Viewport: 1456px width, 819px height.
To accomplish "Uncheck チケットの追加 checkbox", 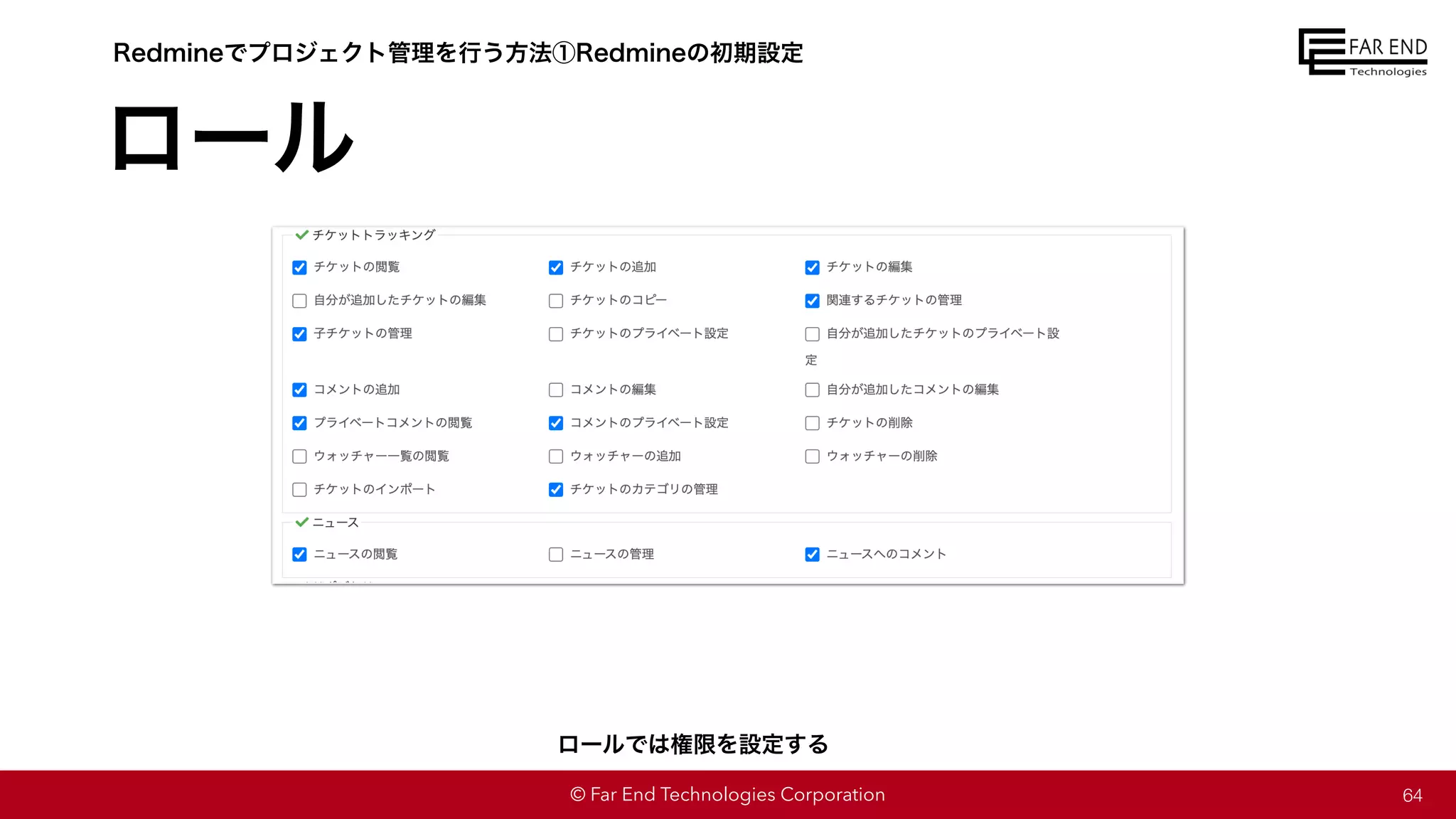I will 556,267.
